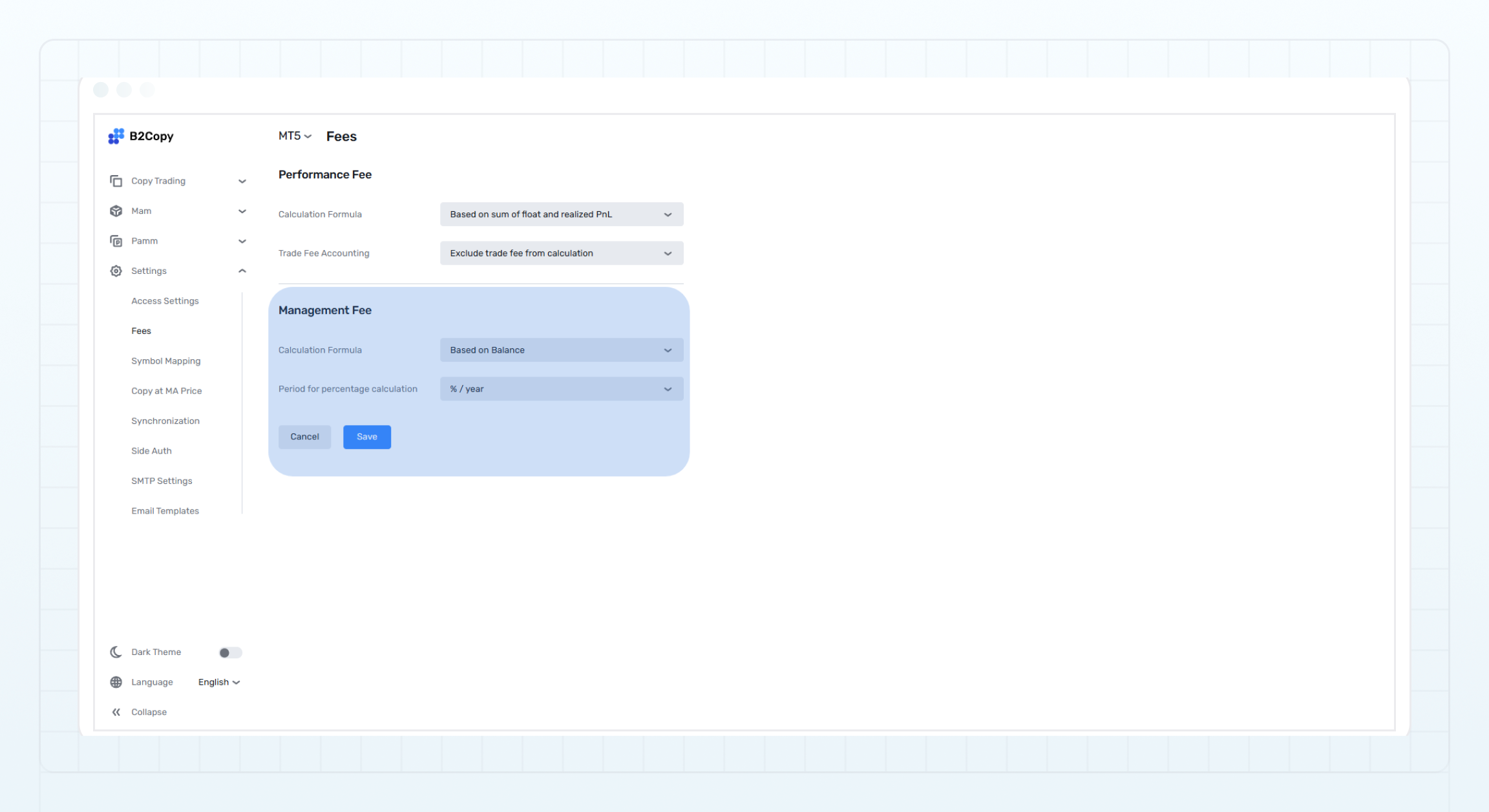This screenshot has height=812, width=1489.
Task: Click the Dark Theme moon icon
Action: tap(116, 652)
